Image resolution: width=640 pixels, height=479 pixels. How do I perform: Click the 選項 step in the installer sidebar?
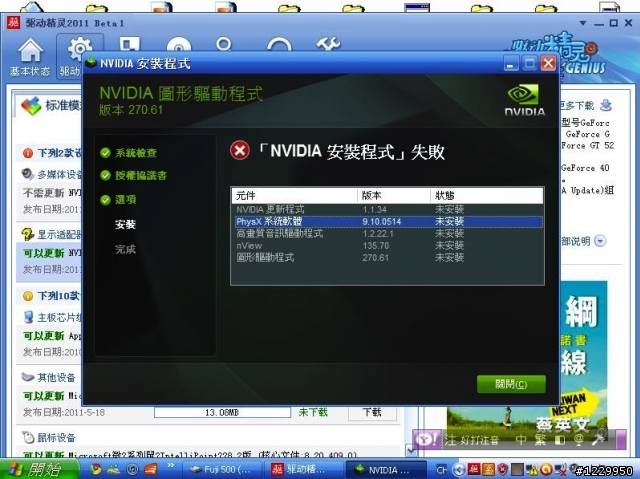click(x=126, y=200)
